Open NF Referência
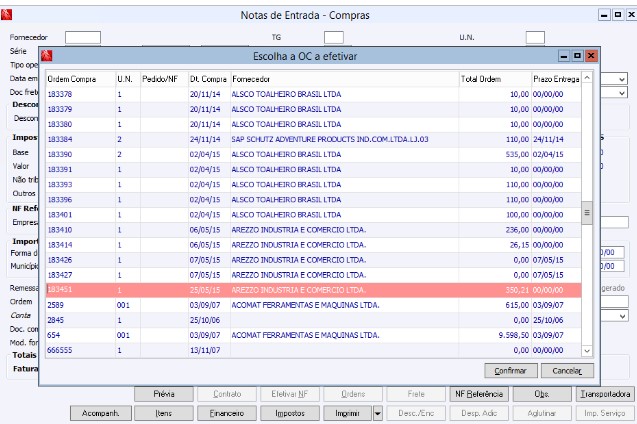 (479, 394)
